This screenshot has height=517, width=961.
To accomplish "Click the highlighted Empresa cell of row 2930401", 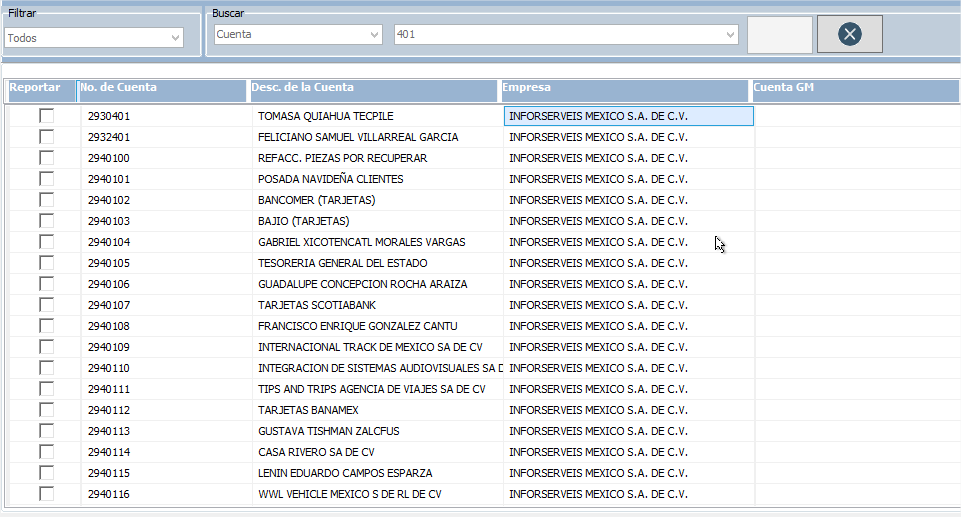I will tap(628, 116).
